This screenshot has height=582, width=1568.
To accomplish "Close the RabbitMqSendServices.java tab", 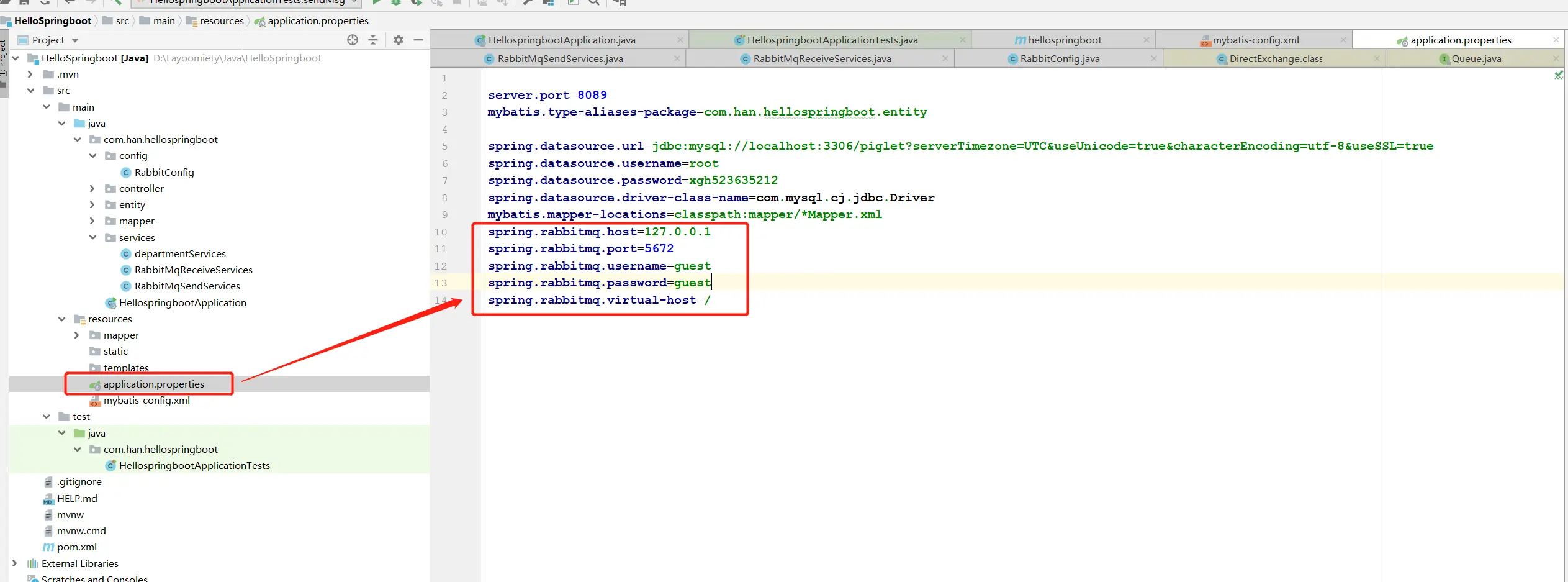I will point(677,58).
